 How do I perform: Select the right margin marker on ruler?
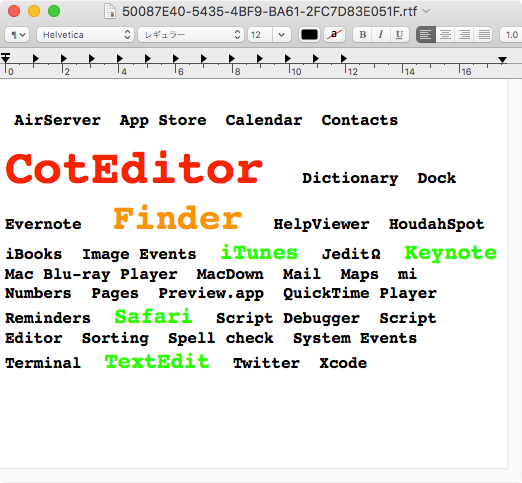tap(502, 60)
